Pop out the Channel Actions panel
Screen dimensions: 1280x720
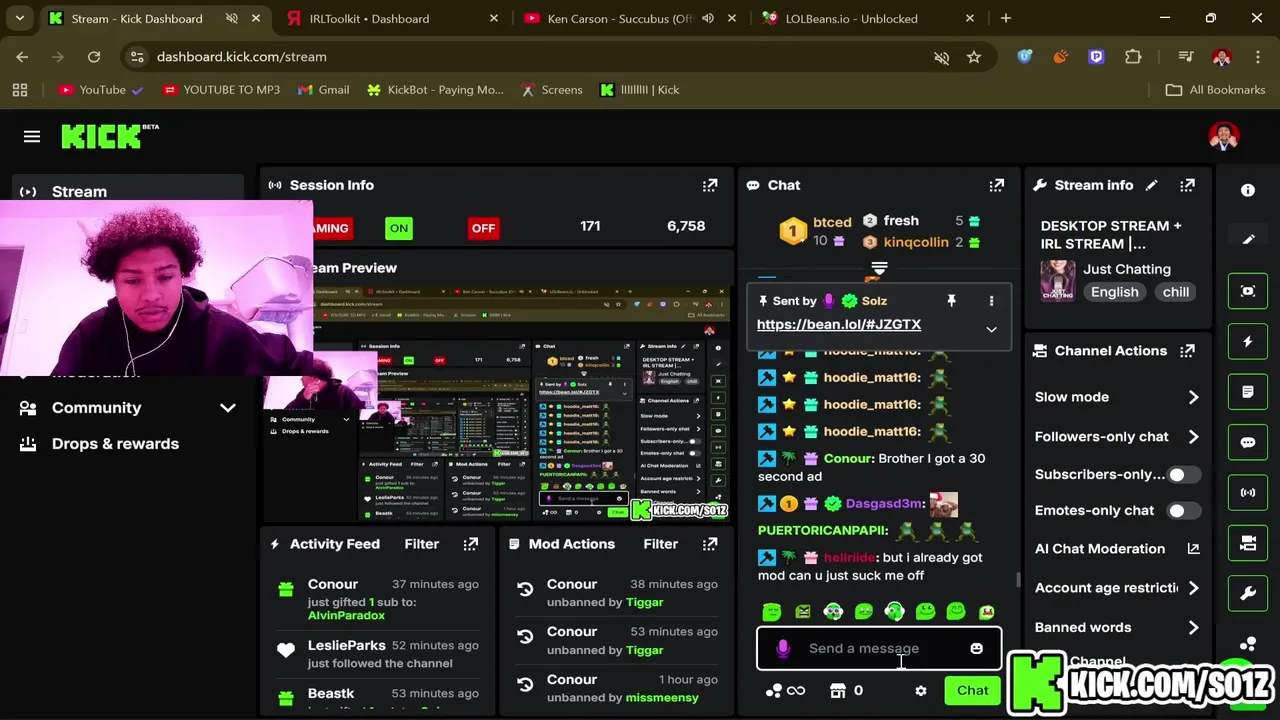[1187, 351]
